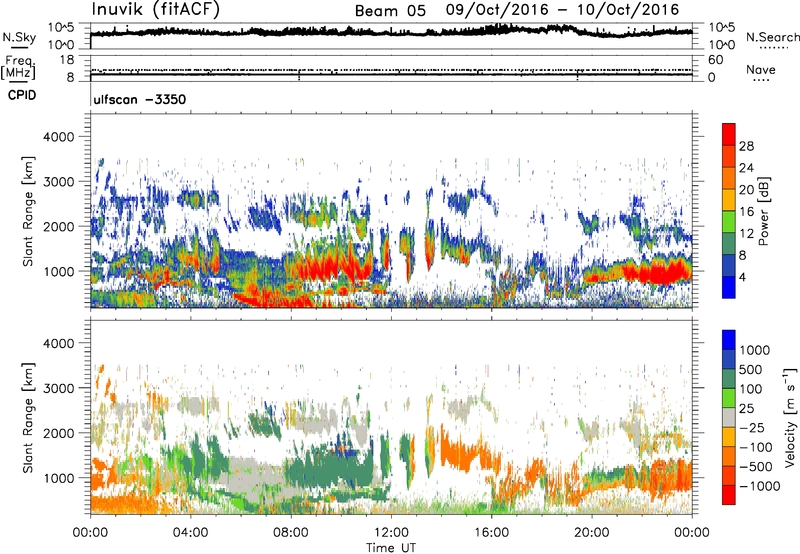Pick the red segment of the power color bar
The height and width of the screenshot is (554, 800).
pyautogui.click(x=729, y=135)
